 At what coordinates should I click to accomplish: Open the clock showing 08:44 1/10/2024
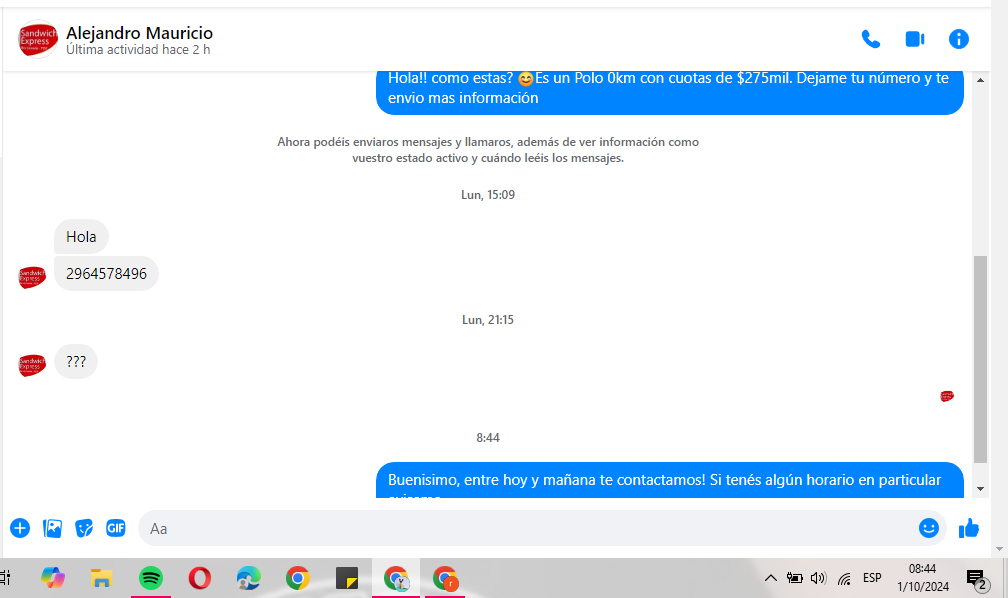pos(922,577)
